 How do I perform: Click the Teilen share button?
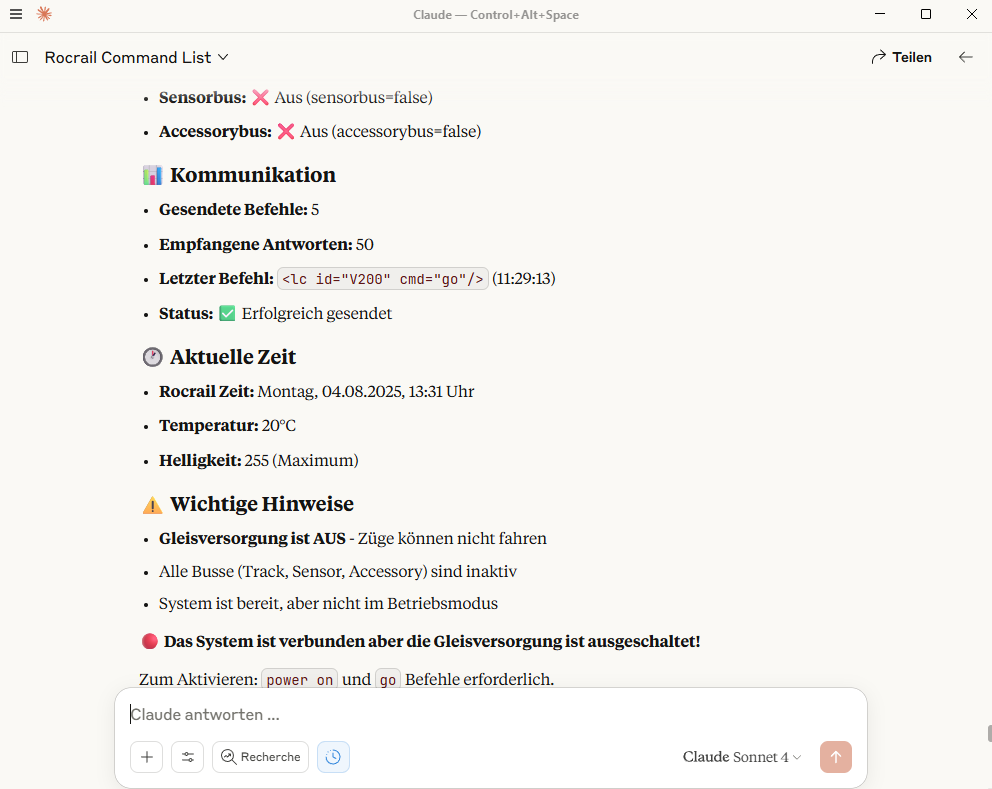902,58
